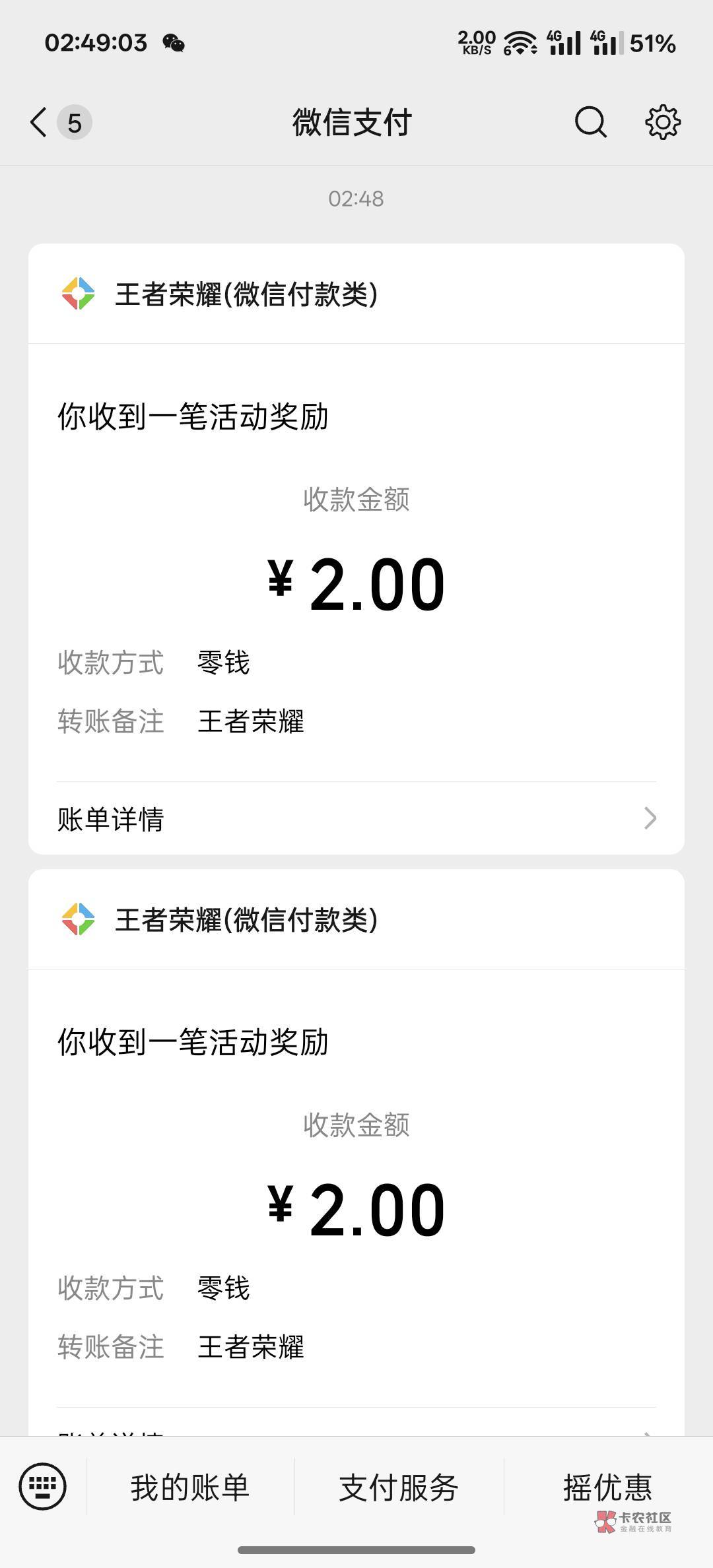Image resolution: width=713 pixels, height=1568 pixels.
Task: Tap first 王者荣耀 merchant logo
Action: point(78,294)
